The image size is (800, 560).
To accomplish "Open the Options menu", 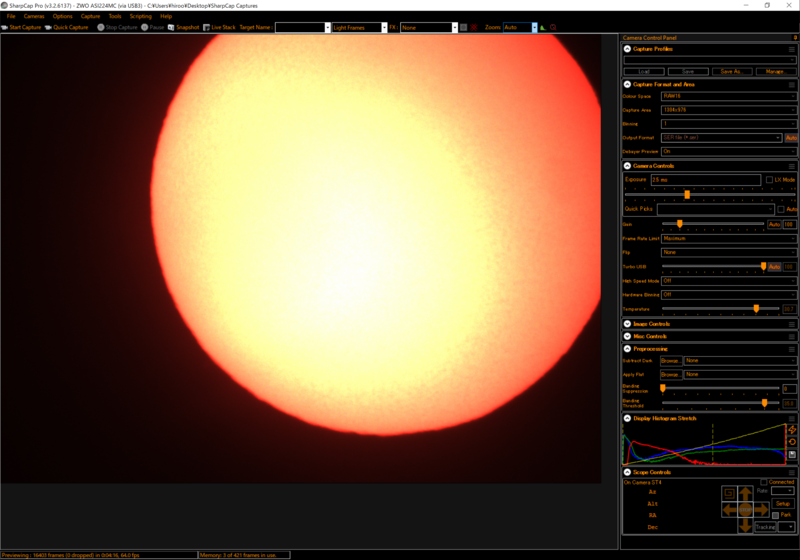I will (63, 16).
